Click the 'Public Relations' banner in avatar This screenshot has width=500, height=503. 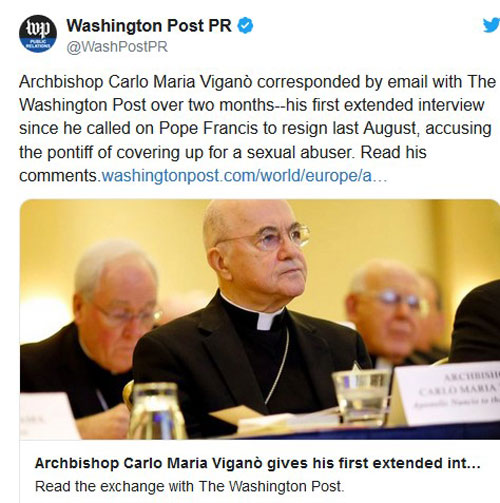(38, 44)
